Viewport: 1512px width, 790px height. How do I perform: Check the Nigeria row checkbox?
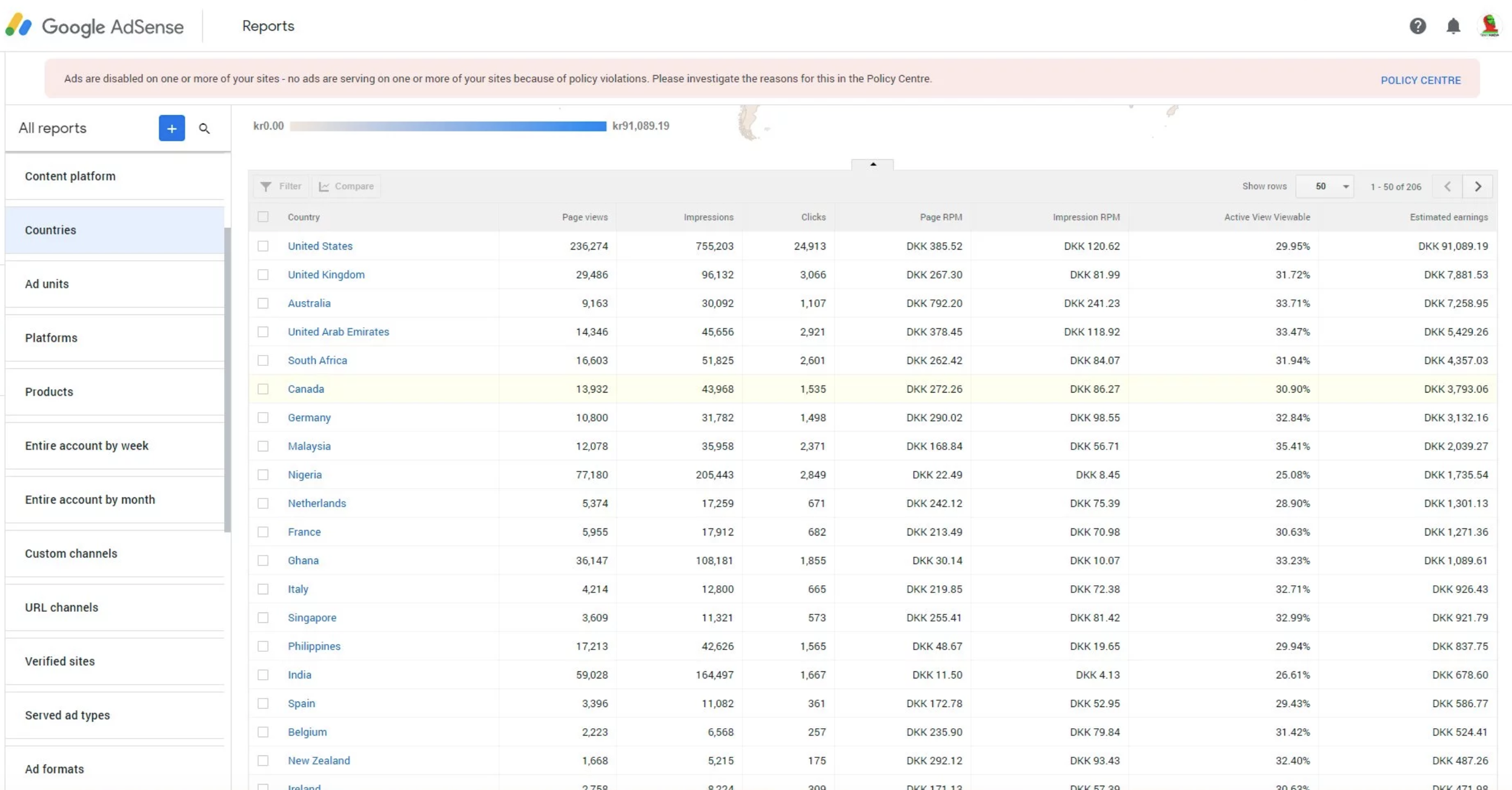pyautogui.click(x=263, y=475)
